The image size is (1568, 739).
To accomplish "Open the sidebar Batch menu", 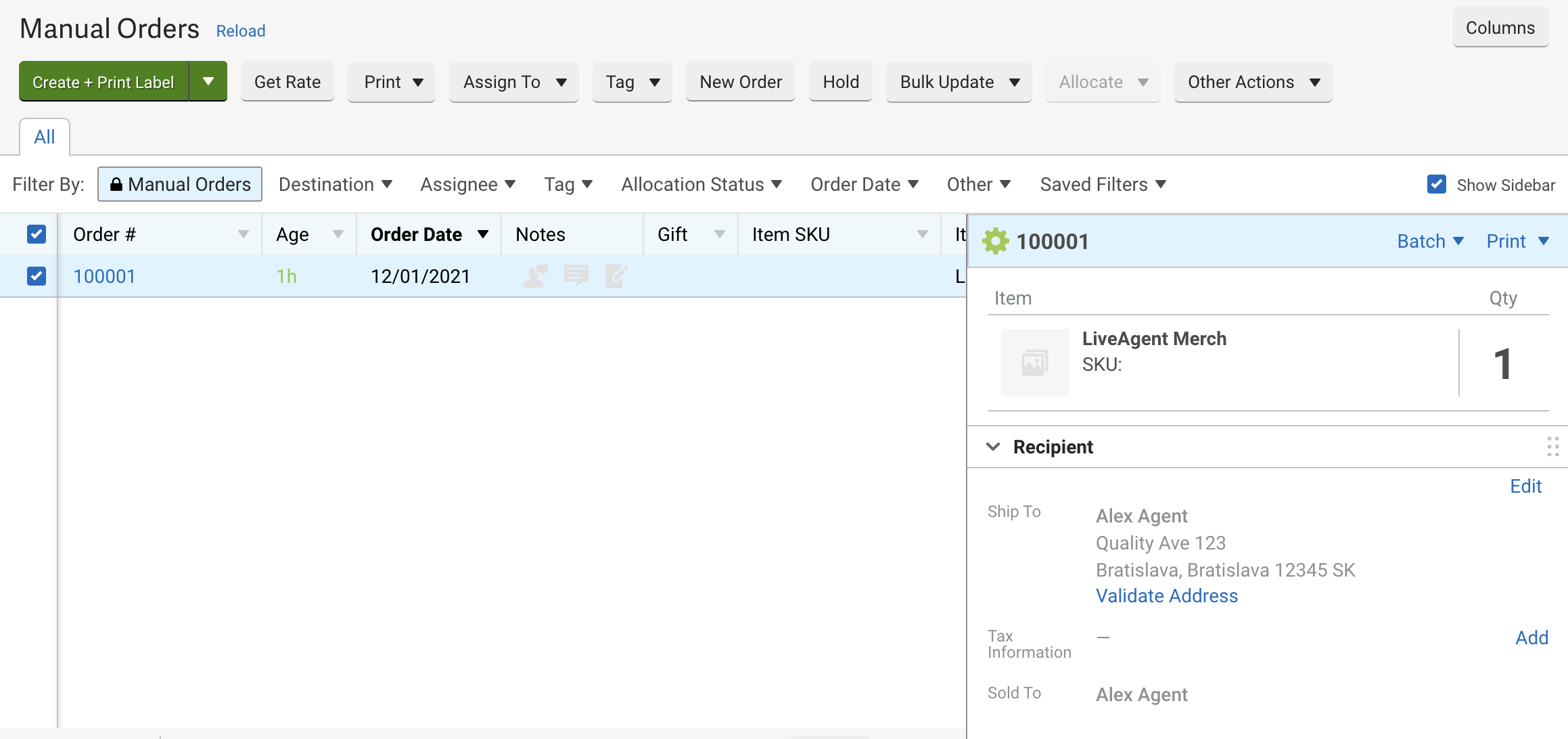I will (x=1430, y=242).
